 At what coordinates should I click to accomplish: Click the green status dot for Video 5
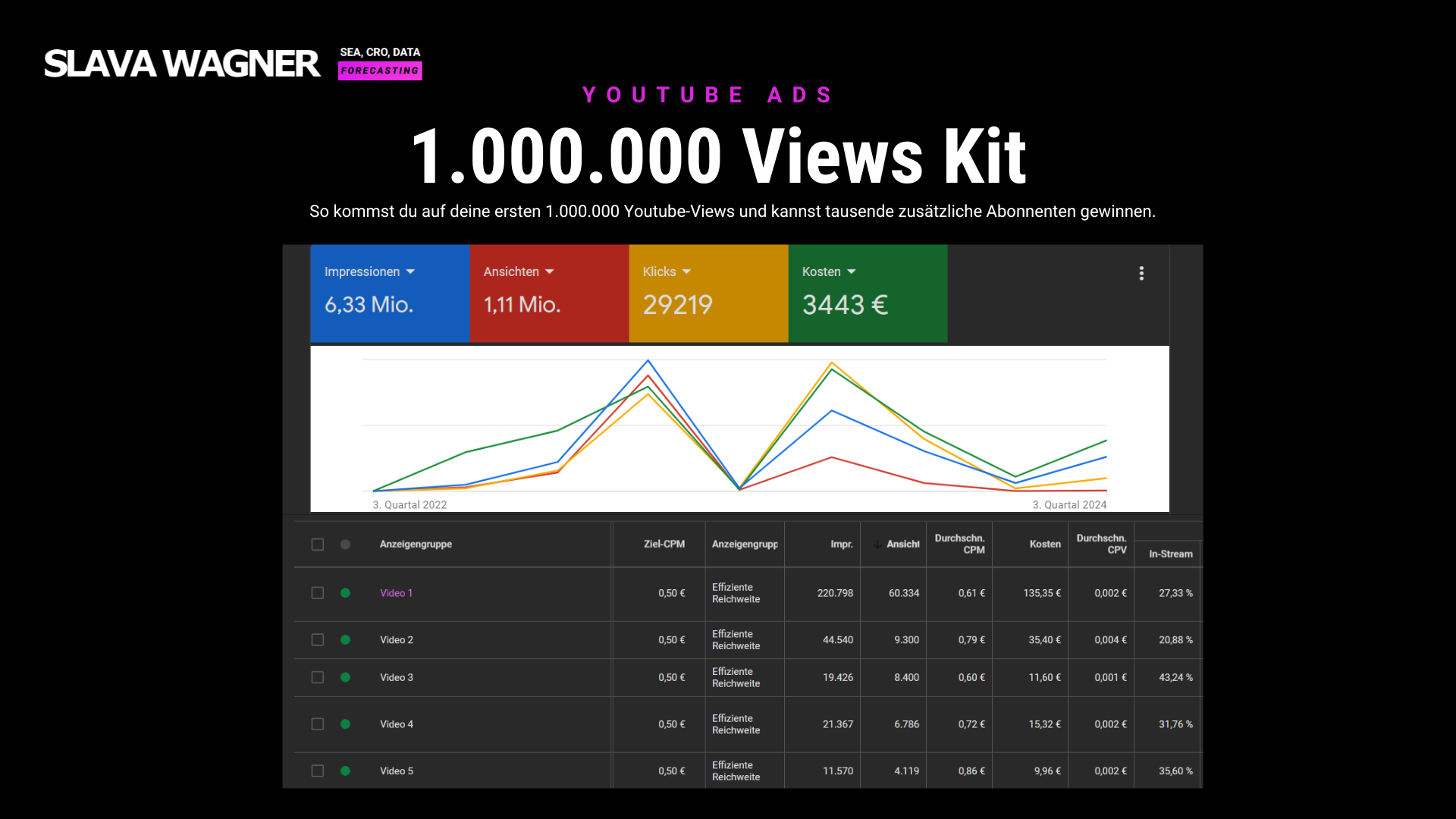345,771
